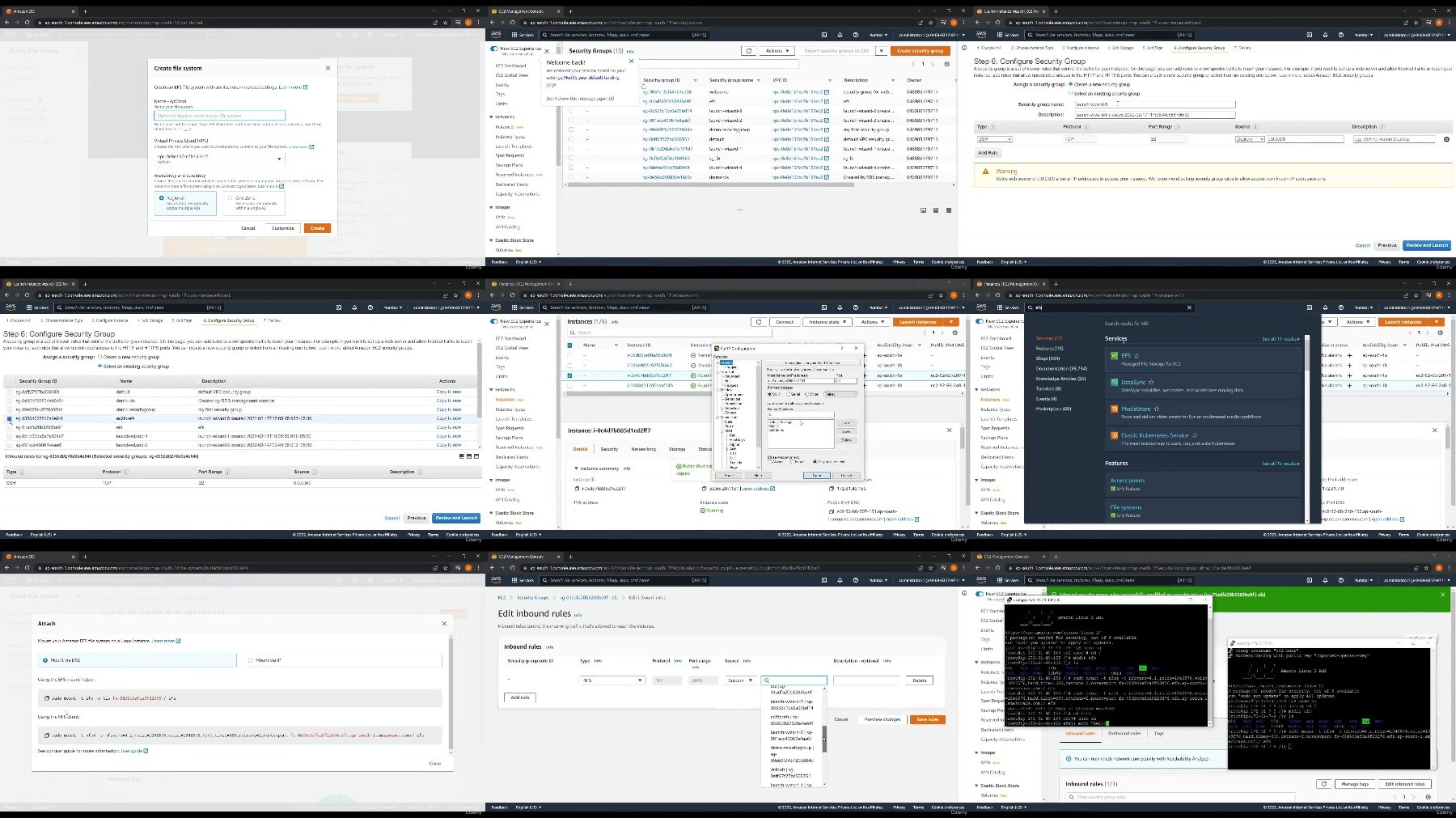This screenshot has width=1456, height=818.
Task: Clear the efs search box
Action: 1189,307
